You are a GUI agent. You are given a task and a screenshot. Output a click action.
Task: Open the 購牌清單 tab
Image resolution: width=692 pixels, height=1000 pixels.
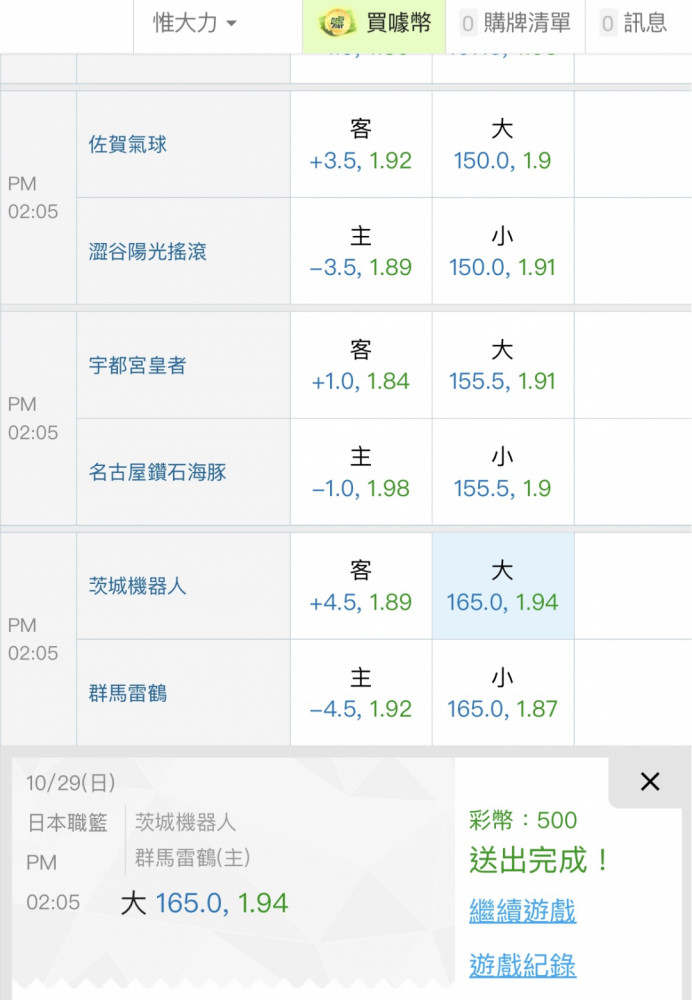[515, 24]
